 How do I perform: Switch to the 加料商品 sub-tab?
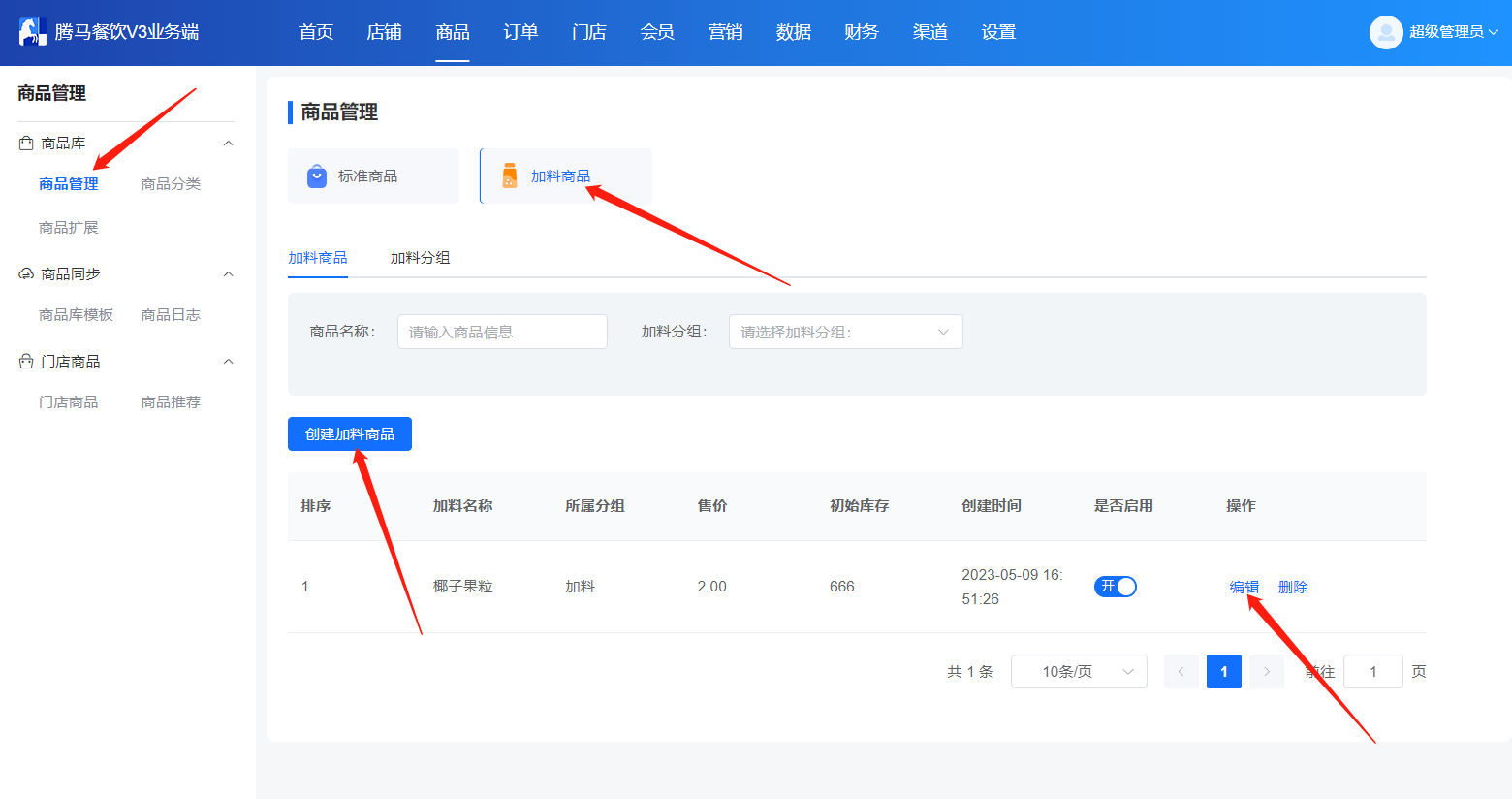point(318,258)
